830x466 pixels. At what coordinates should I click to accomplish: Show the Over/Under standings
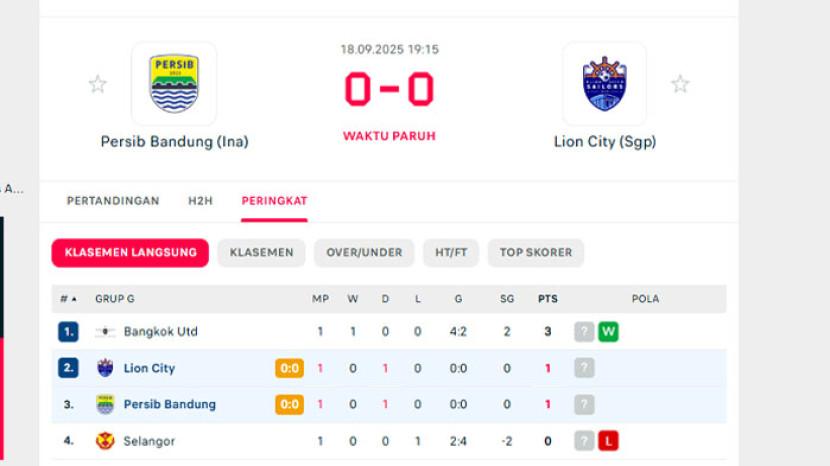pos(364,253)
